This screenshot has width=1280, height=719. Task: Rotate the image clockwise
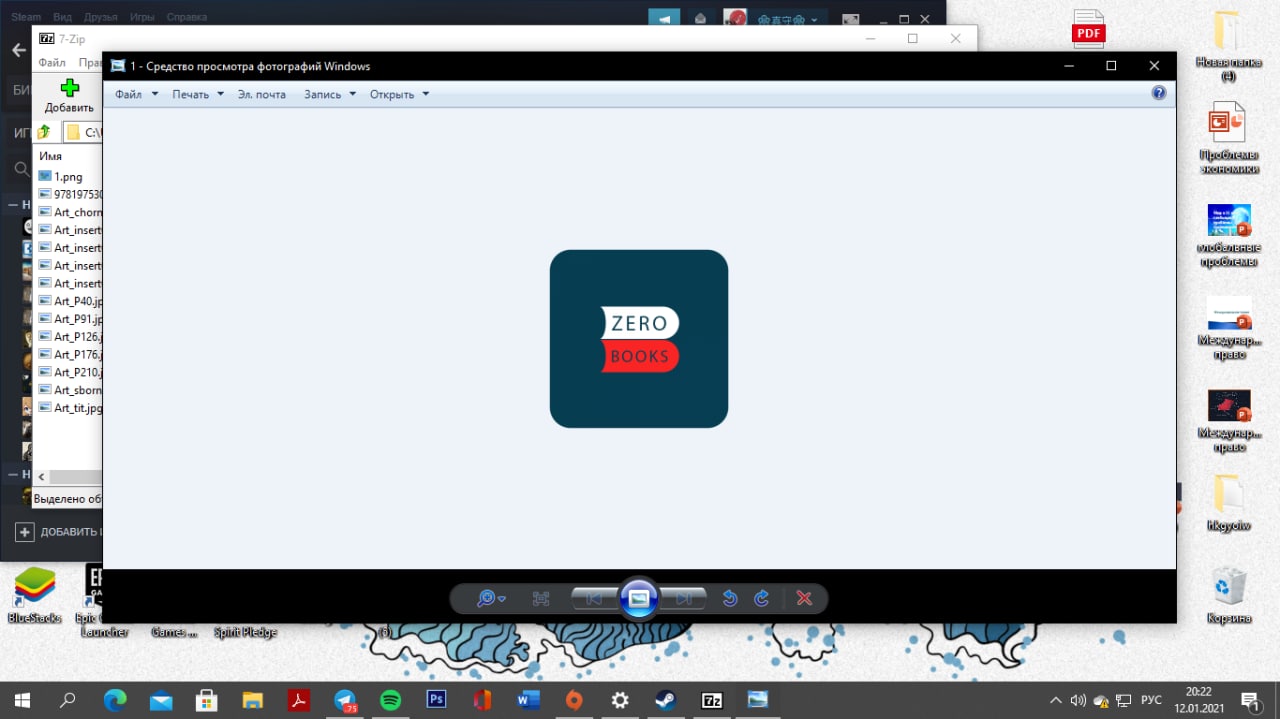click(x=761, y=599)
